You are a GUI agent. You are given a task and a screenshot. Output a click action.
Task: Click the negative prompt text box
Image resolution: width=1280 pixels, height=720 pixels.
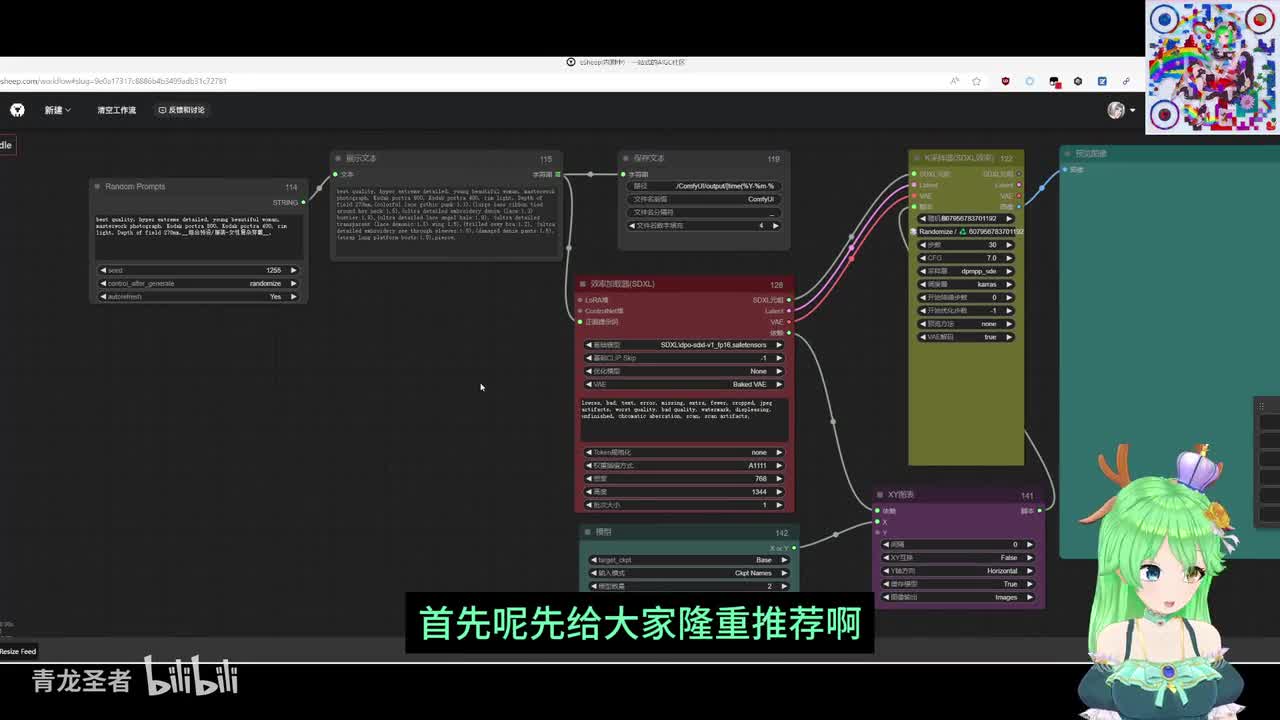(x=684, y=418)
